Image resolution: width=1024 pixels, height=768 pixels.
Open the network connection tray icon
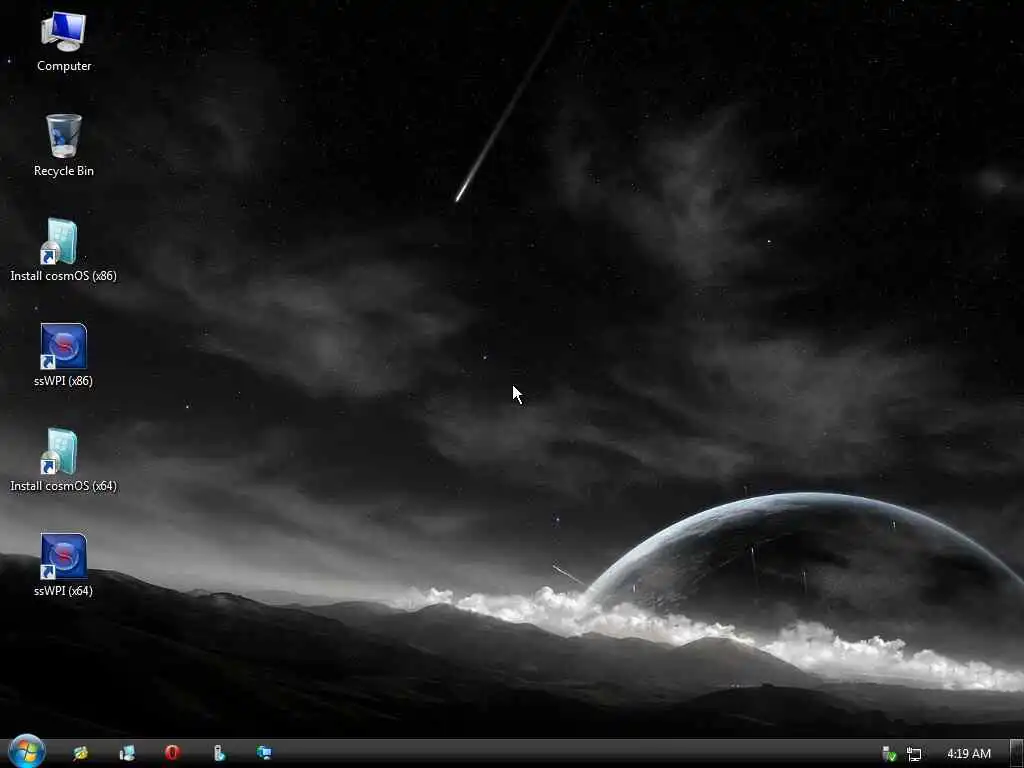click(x=914, y=754)
